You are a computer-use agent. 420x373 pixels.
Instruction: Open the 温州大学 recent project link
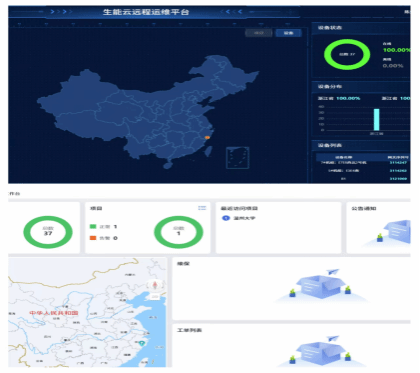pyautogui.click(x=244, y=218)
